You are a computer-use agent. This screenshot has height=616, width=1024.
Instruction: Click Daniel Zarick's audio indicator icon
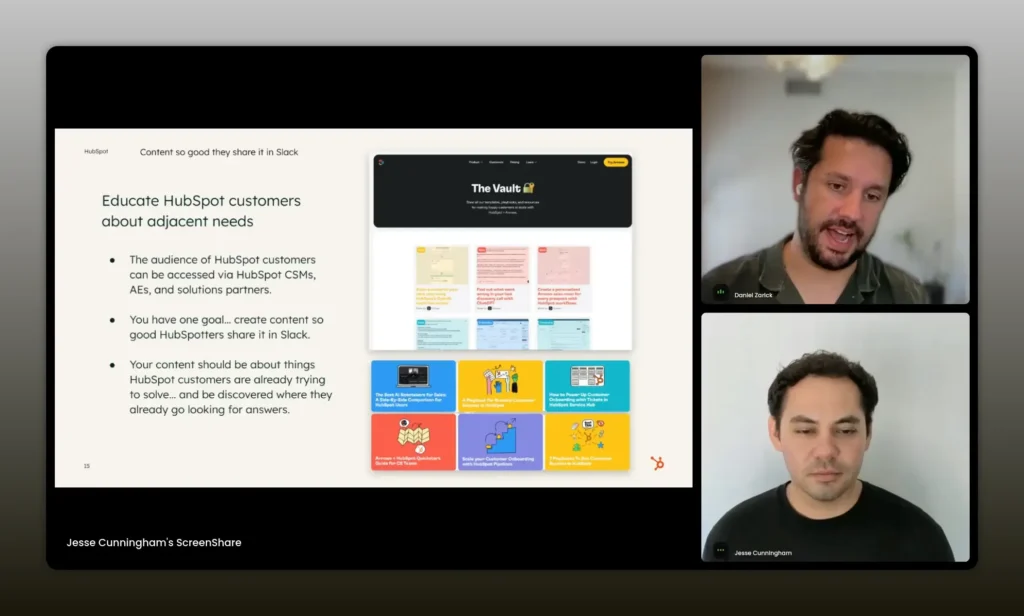(720, 292)
